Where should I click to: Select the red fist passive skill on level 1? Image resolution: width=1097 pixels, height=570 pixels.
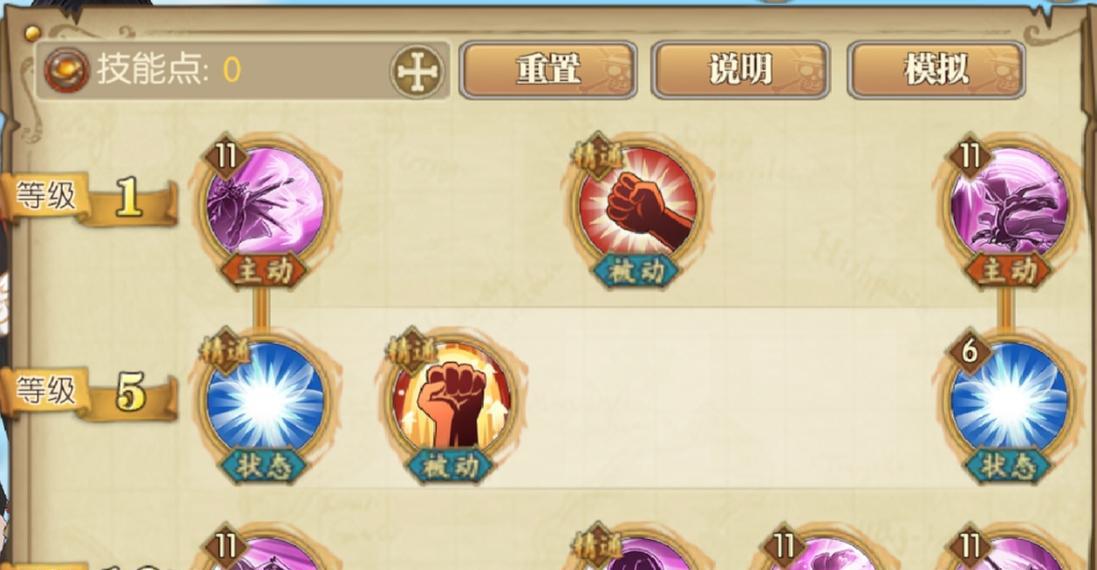click(637, 201)
